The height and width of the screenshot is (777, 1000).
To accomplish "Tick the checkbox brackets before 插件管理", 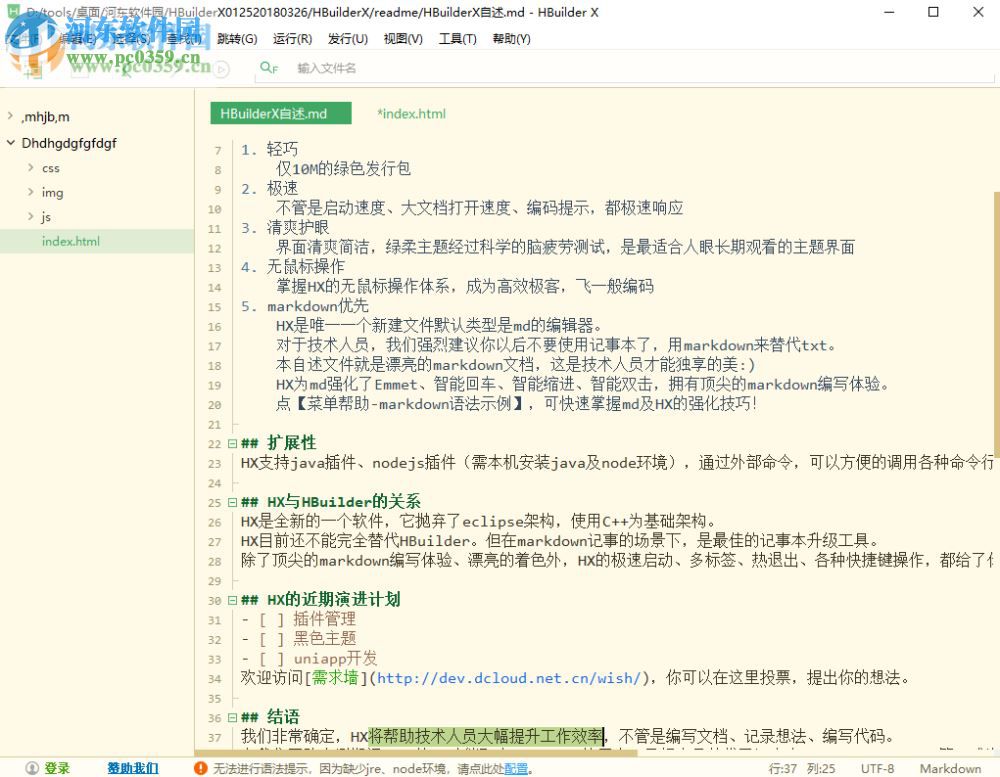I will pyautogui.click(x=271, y=619).
